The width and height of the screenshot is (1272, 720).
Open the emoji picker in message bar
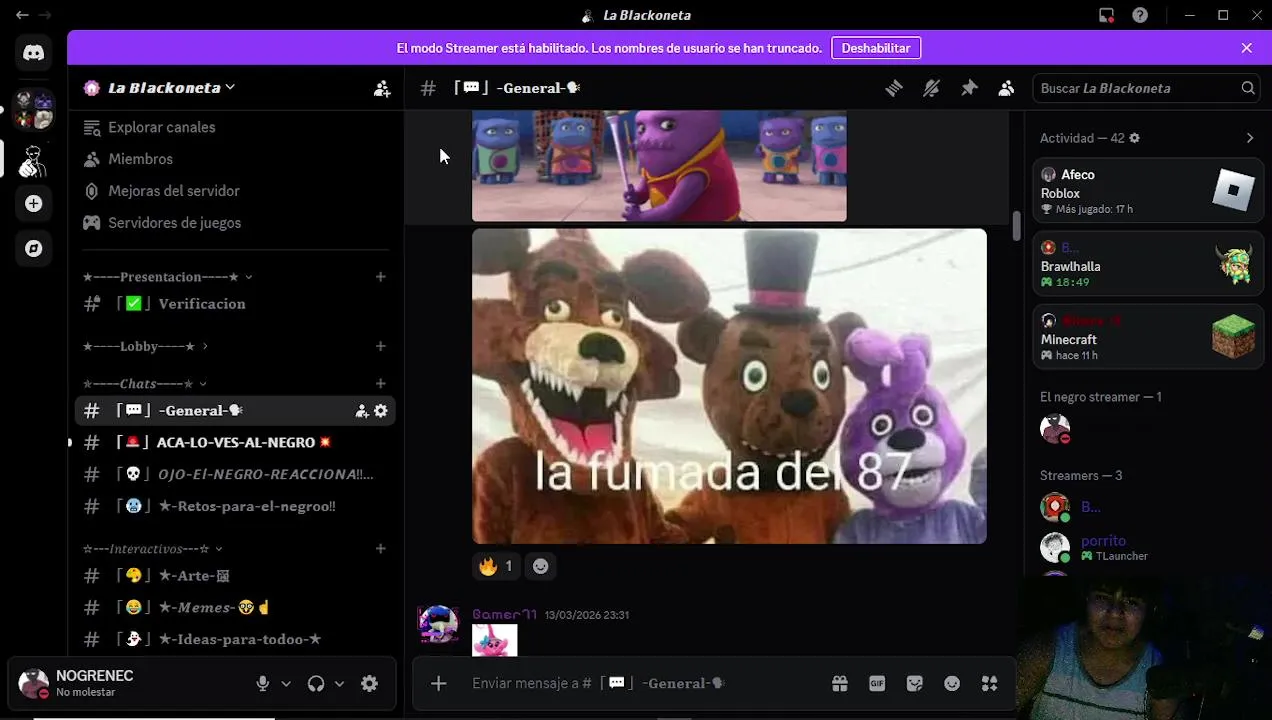coord(952,683)
